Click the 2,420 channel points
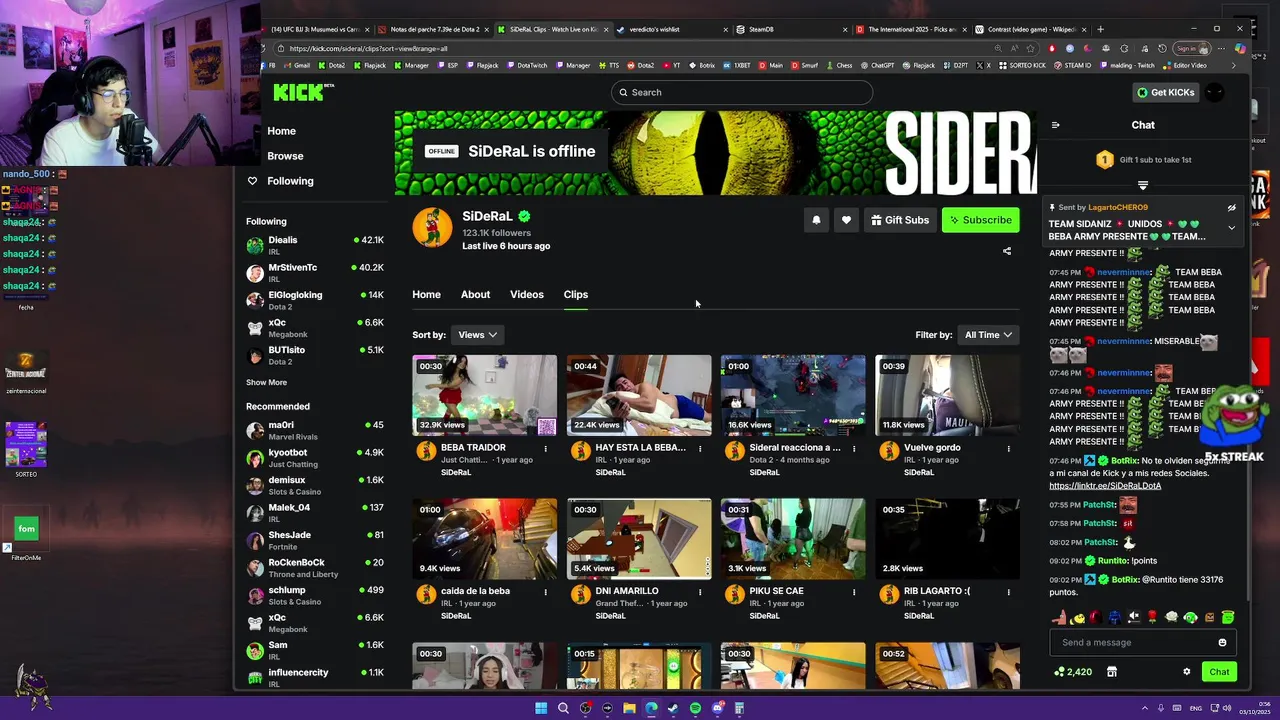Screen dimensions: 1280x720 click(1073, 672)
